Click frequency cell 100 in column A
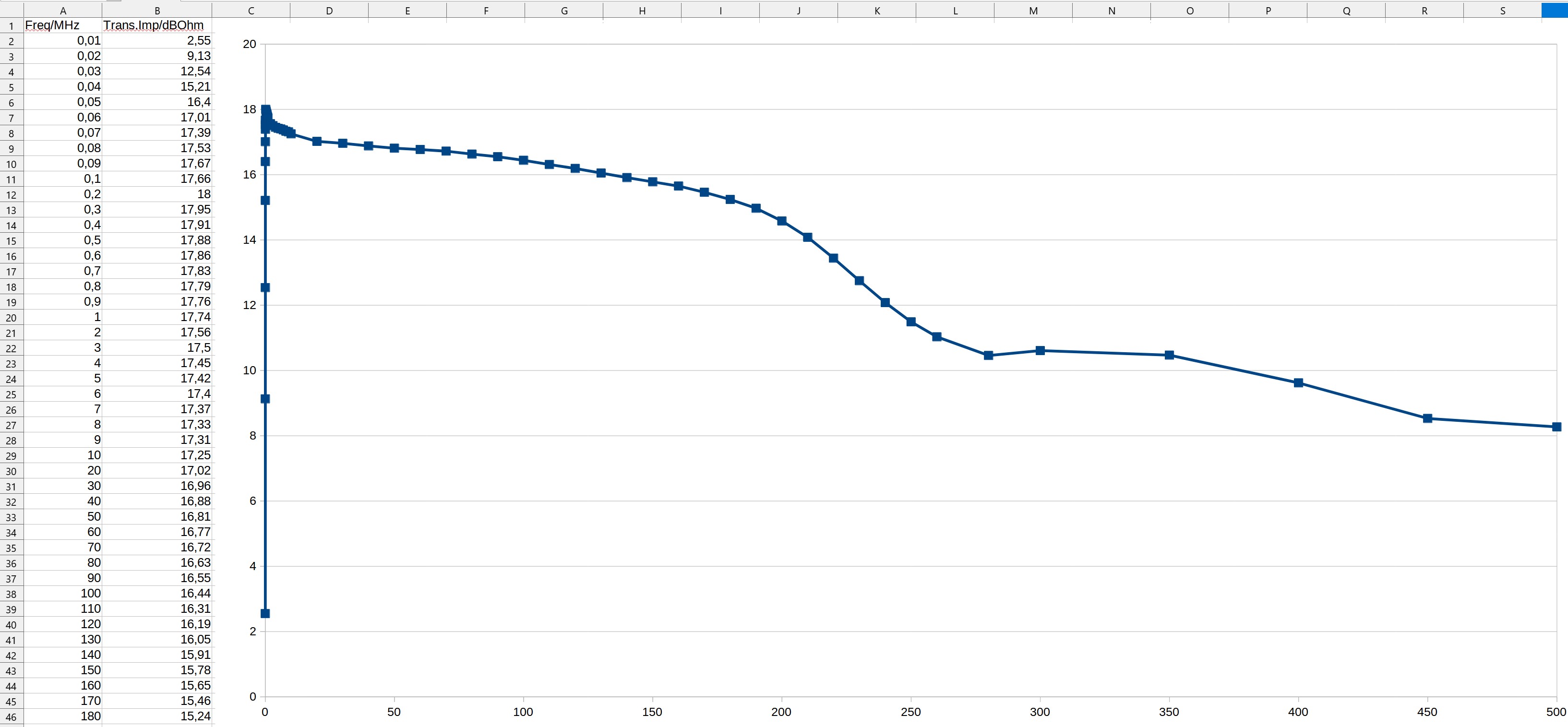1568x727 pixels. coord(63,593)
